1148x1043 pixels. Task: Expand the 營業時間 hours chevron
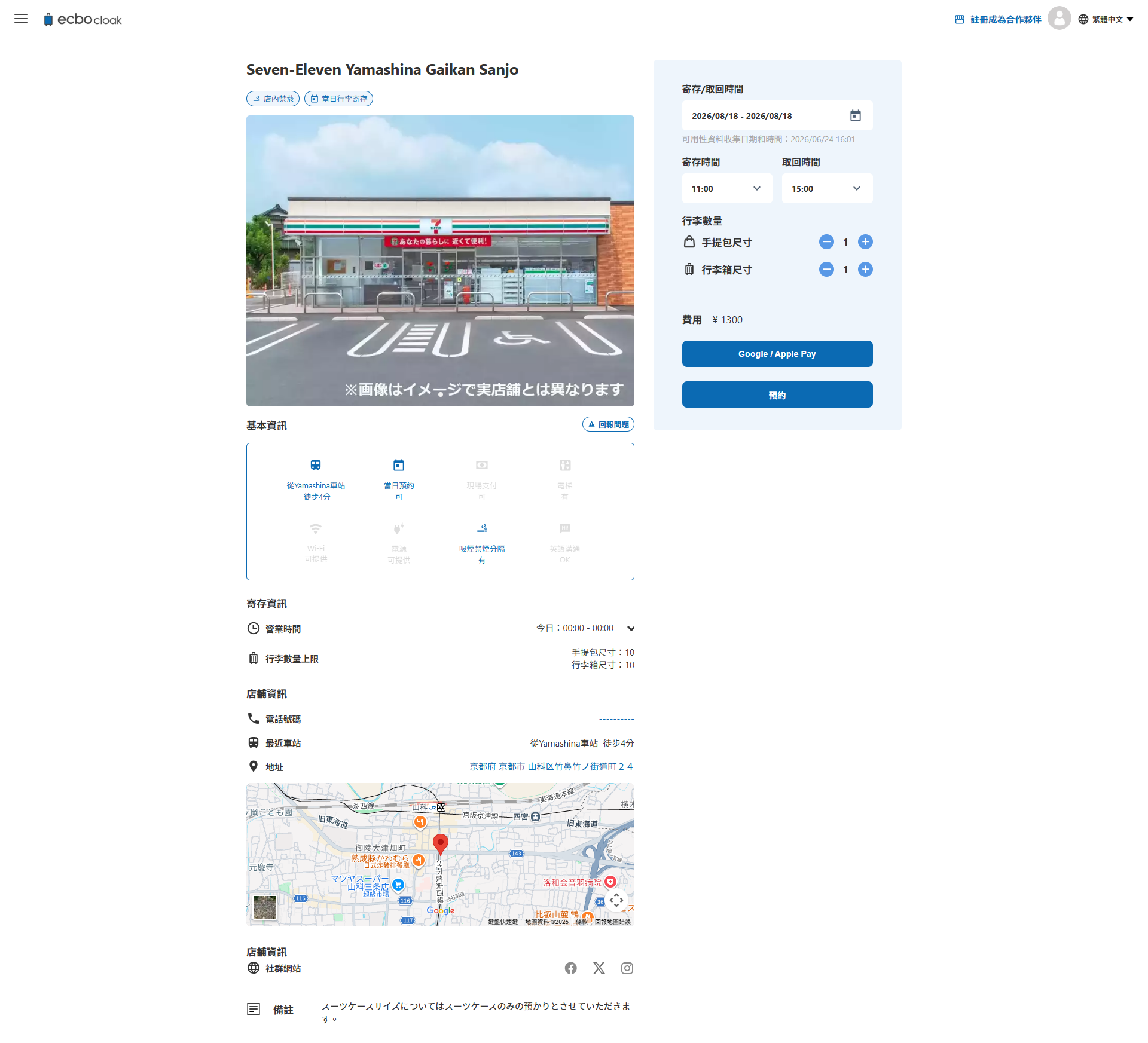631,628
